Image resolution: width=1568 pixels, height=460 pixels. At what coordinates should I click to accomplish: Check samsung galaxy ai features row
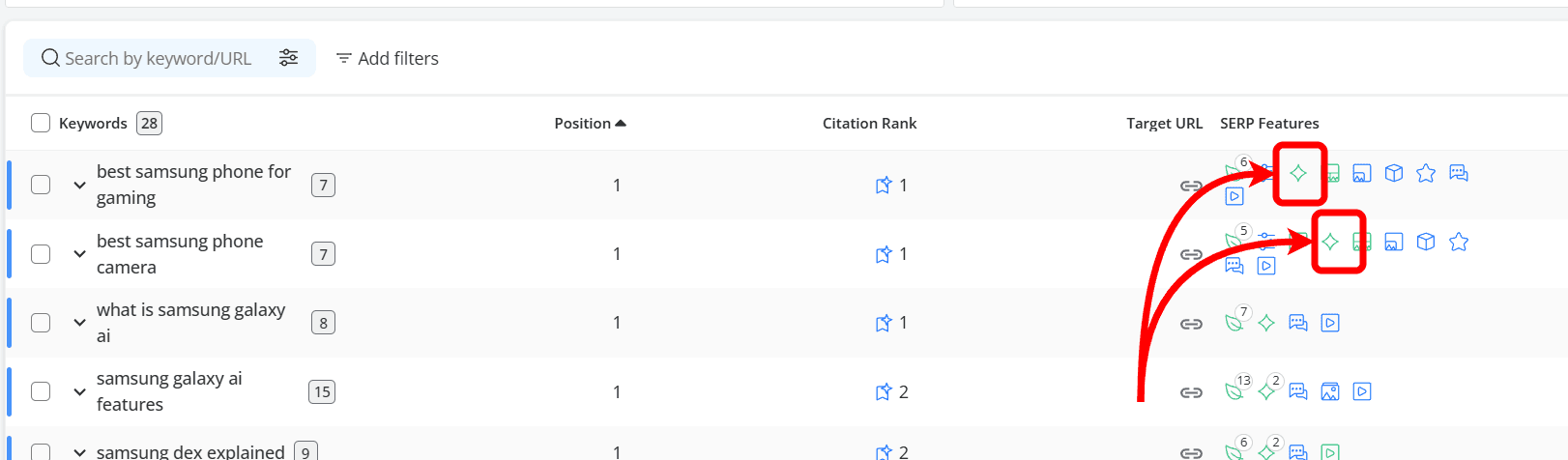[41, 391]
